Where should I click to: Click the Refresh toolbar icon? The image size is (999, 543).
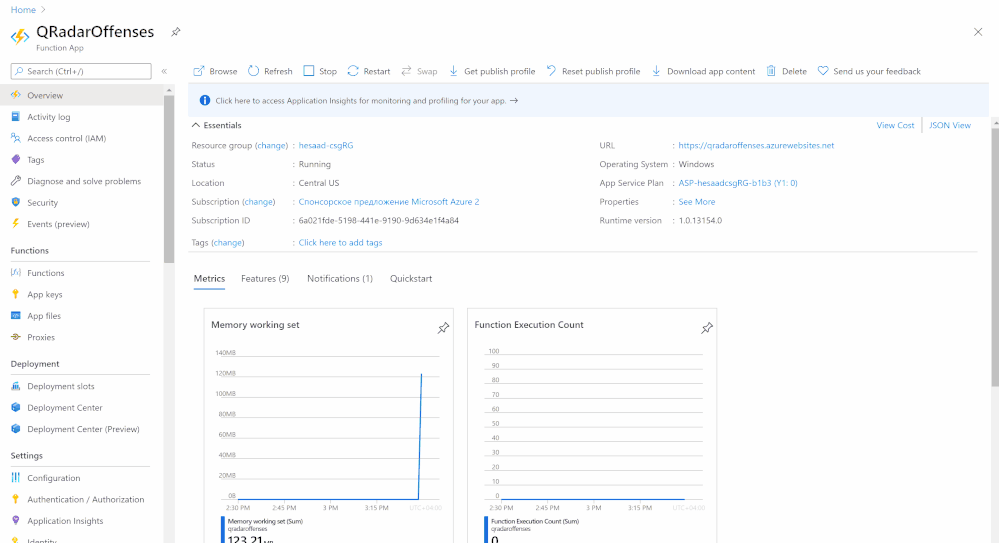coord(254,71)
